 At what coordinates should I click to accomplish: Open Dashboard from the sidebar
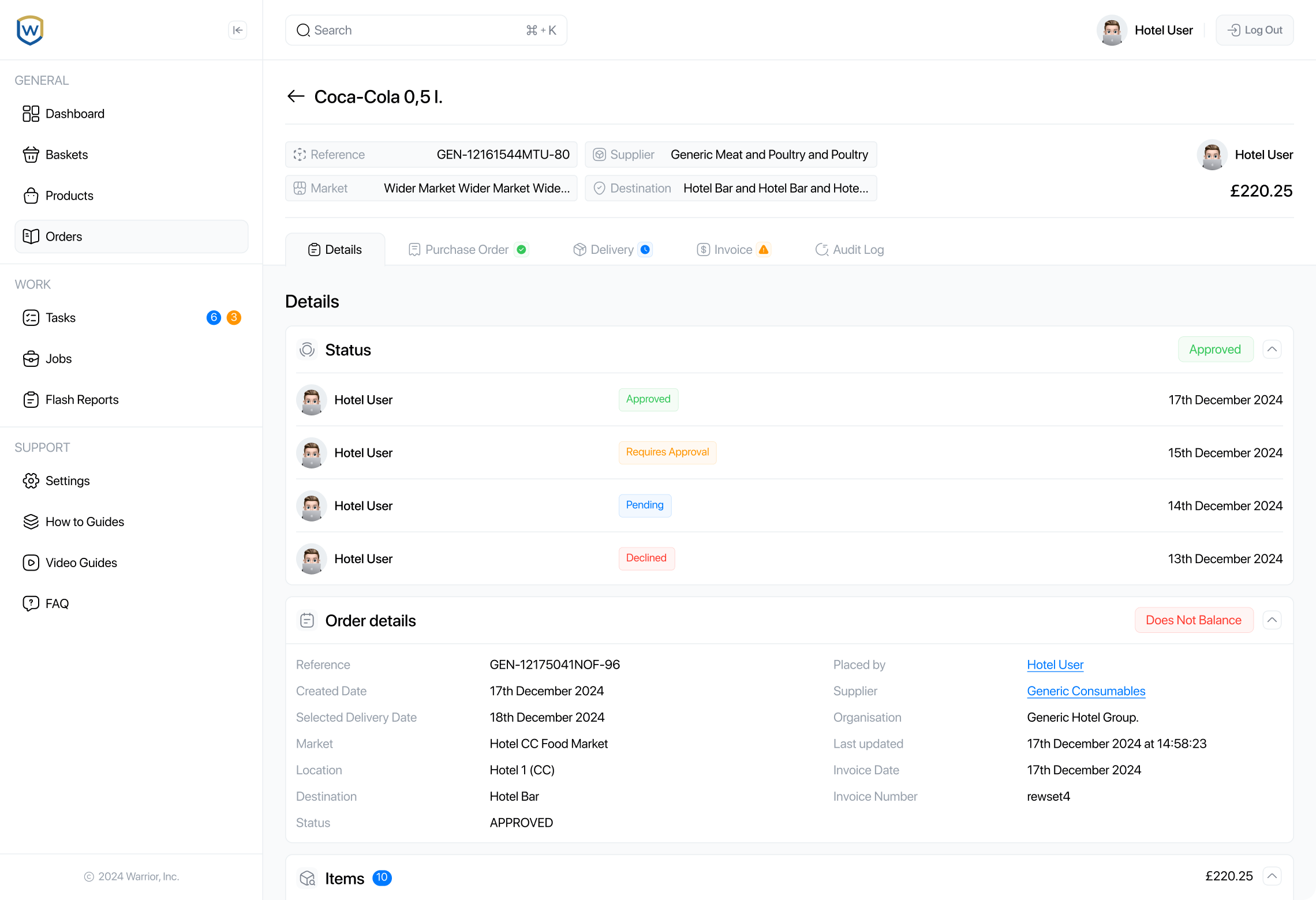tap(131, 114)
